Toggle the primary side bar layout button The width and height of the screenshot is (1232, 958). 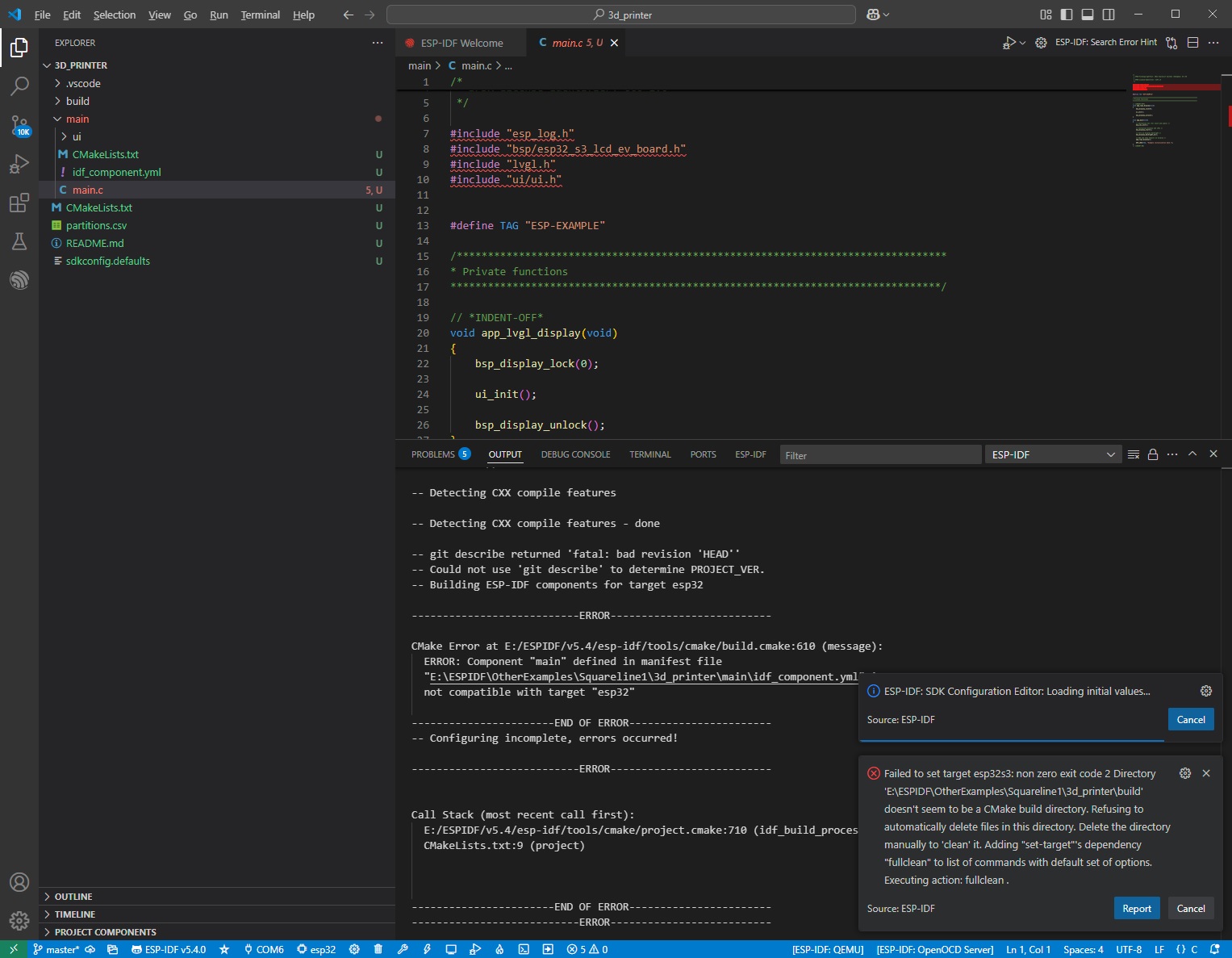(x=1067, y=15)
